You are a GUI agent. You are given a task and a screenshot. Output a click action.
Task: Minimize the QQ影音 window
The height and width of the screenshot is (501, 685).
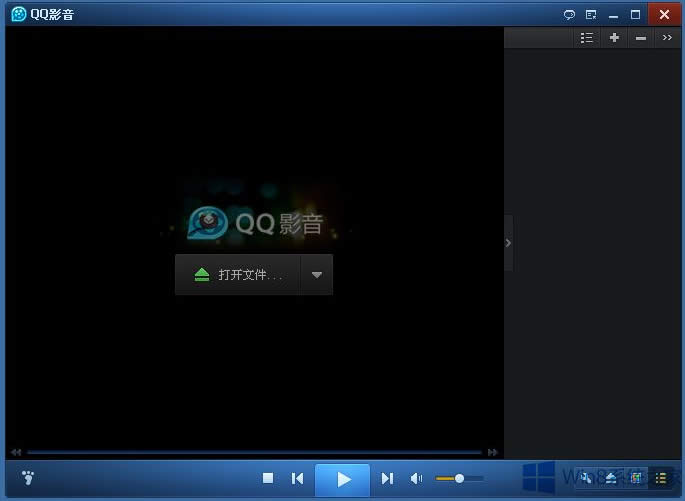[x=613, y=16]
